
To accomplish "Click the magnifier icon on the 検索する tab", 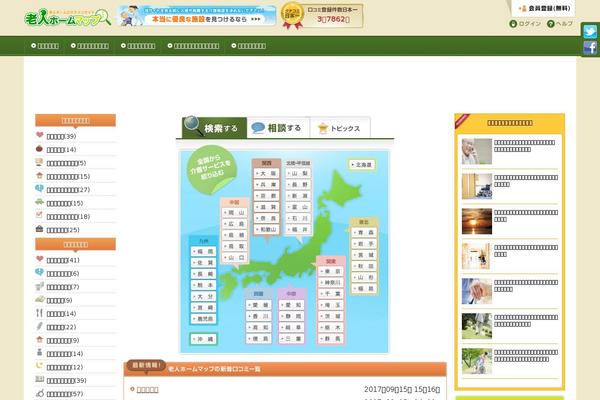I will [192, 126].
